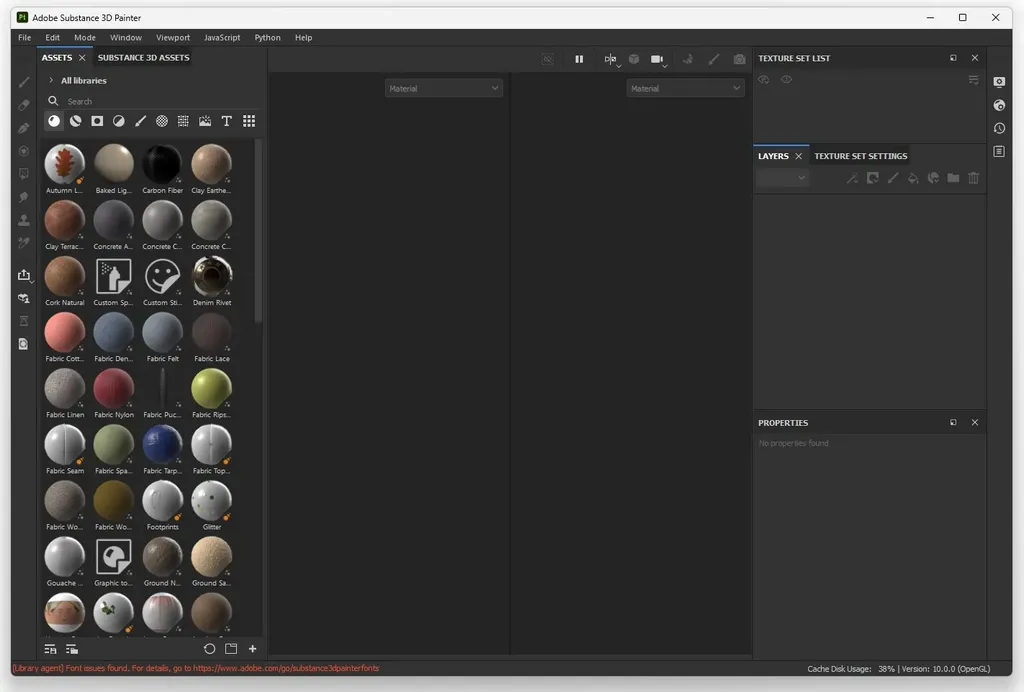Click the 3D cube view icon in viewport toolbar
This screenshot has width=1024, height=692.
point(633,59)
